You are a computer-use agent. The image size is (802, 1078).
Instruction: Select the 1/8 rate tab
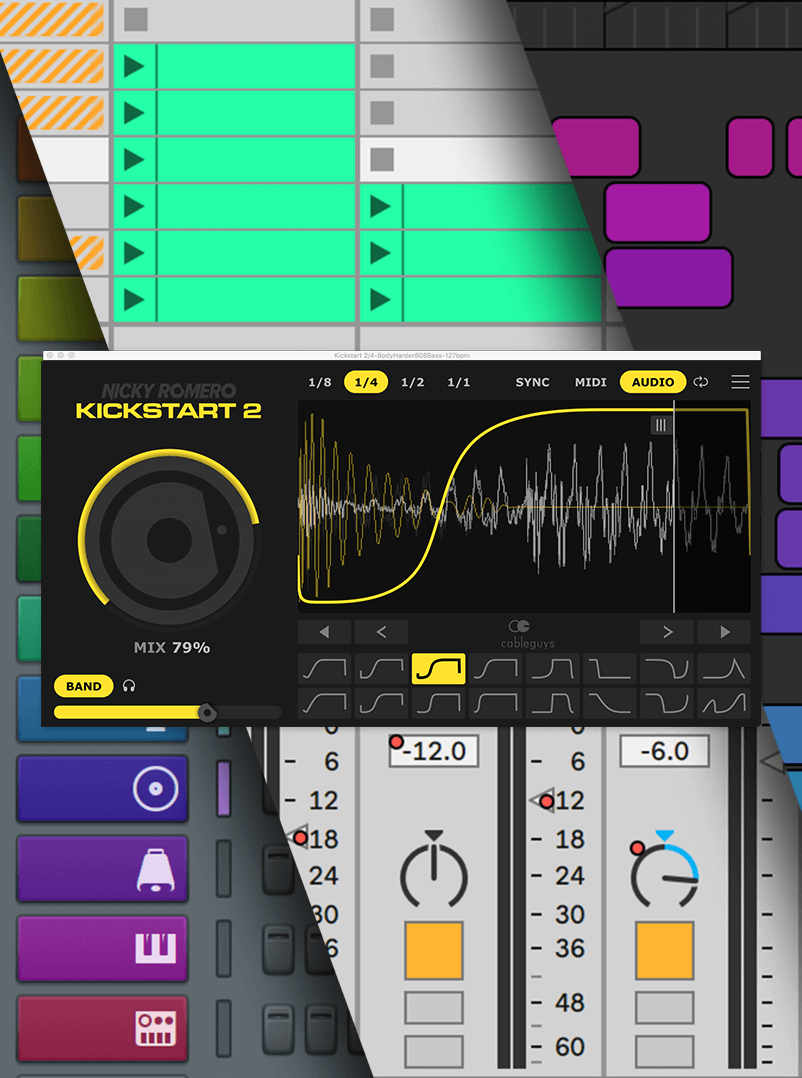coord(321,381)
